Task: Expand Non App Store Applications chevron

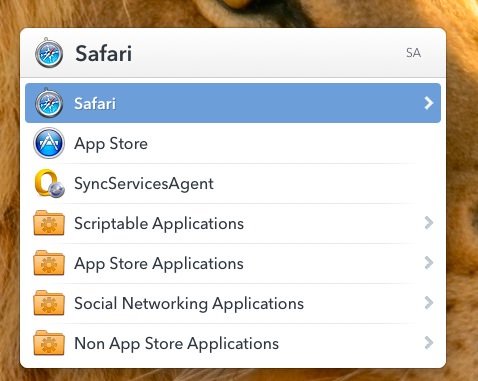Action: (429, 343)
